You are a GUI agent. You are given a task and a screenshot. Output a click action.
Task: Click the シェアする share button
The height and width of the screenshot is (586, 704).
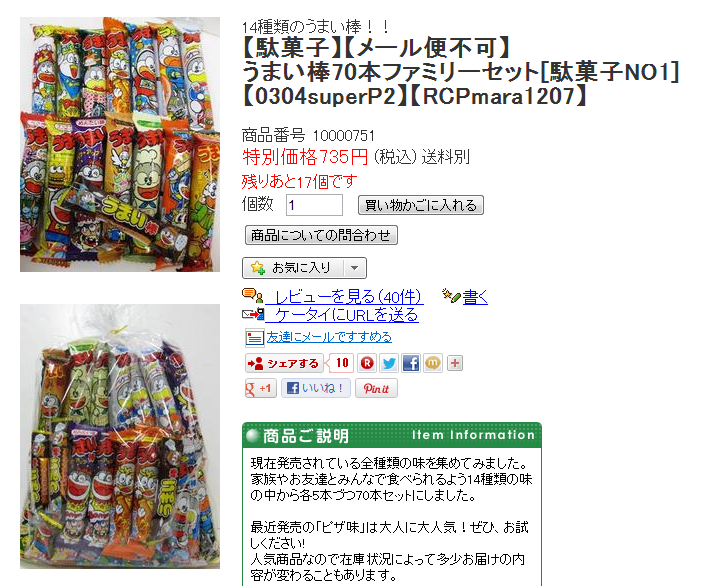pyautogui.click(x=284, y=363)
